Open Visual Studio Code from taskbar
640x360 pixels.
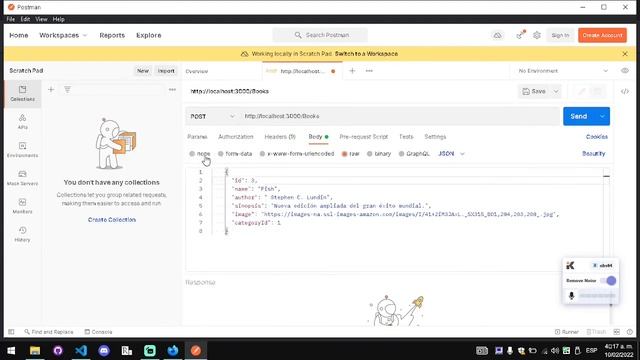81,350
